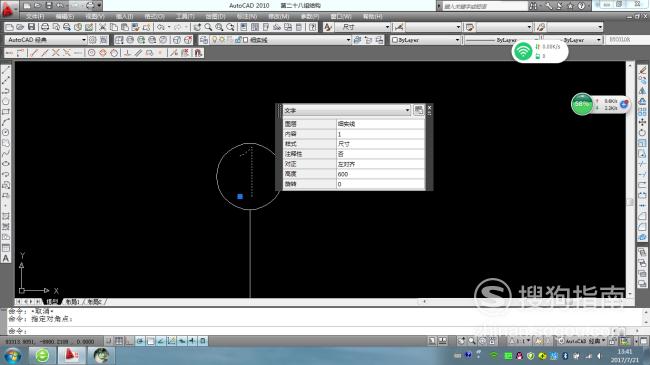The width and height of the screenshot is (650, 365).
Task: Click the Zoom previous icon
Action: 230,27
